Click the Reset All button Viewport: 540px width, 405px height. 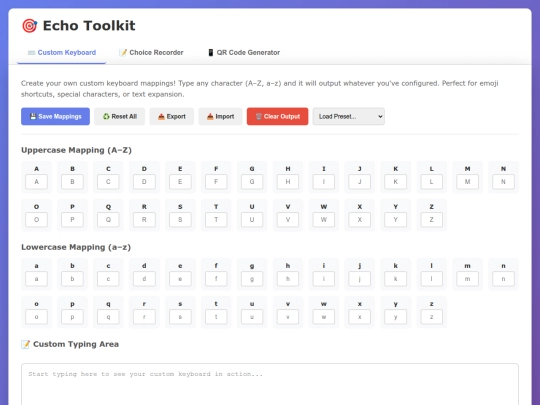120,116
